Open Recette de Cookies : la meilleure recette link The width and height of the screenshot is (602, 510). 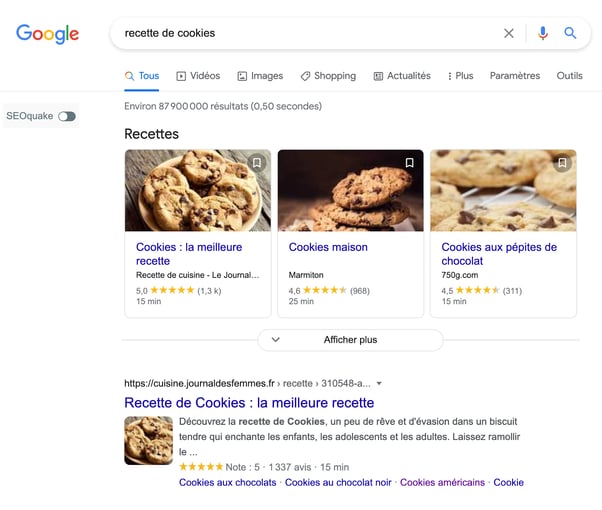click(x=249, y=403)
